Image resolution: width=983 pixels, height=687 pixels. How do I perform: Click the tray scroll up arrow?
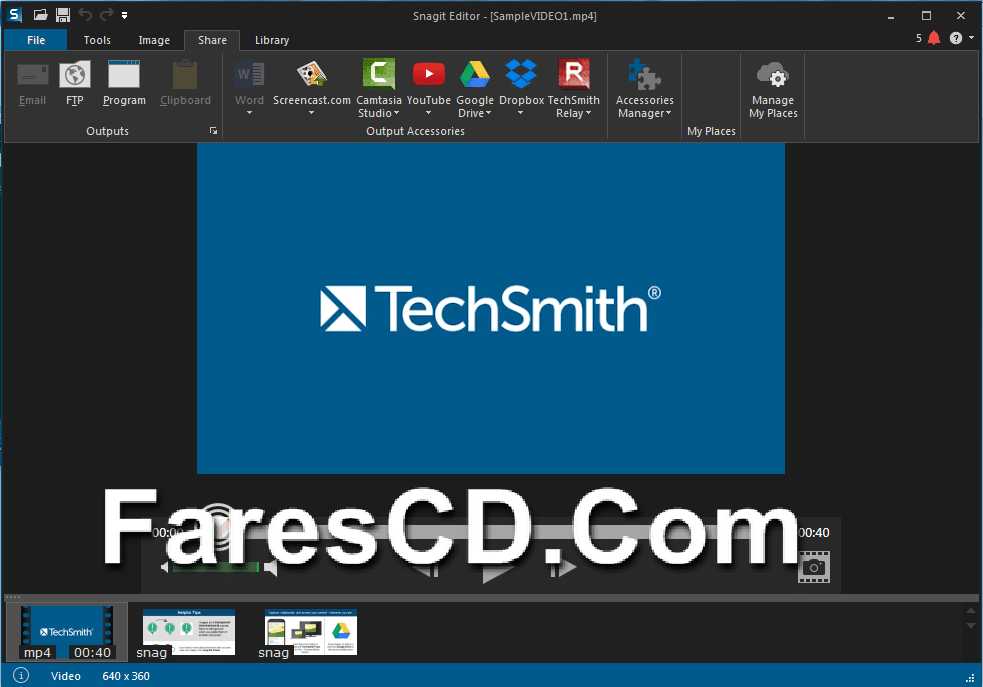click(970, 611)
